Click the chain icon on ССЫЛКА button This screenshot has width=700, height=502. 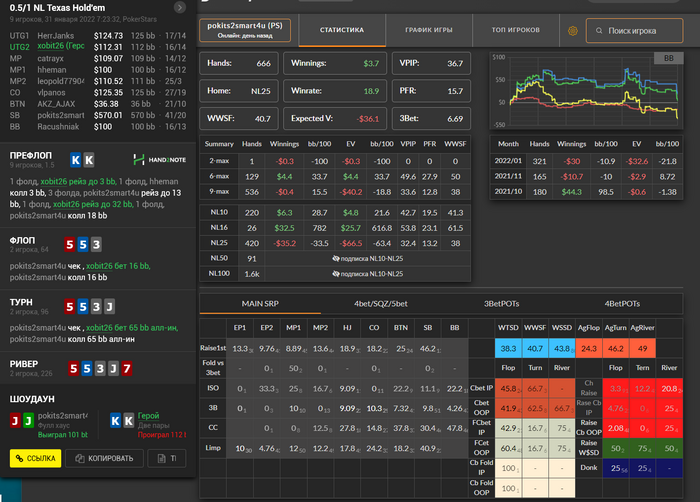(19, 458)
